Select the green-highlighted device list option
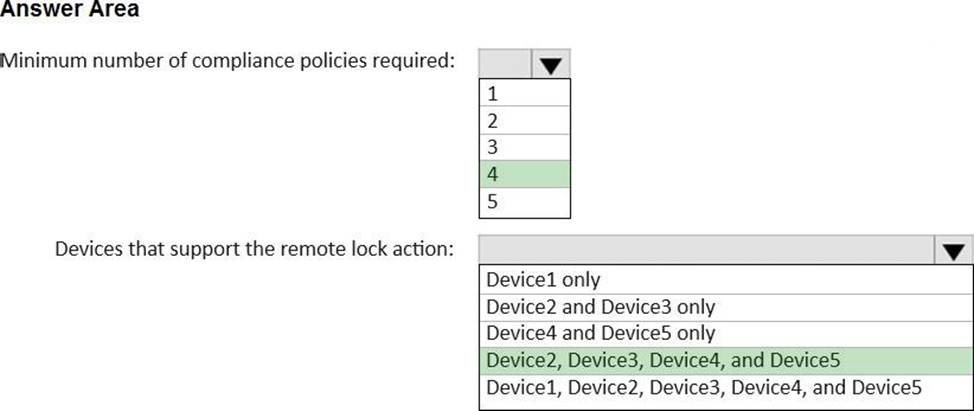The image size is (974, 411). click(725, 360)
